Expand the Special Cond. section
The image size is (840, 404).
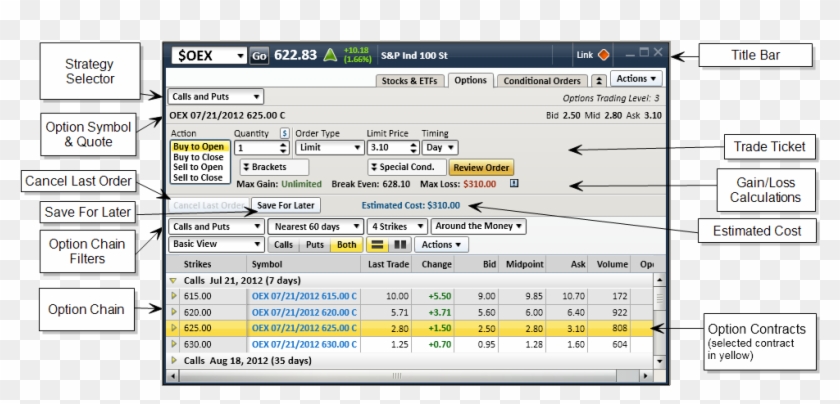(407, 167)
